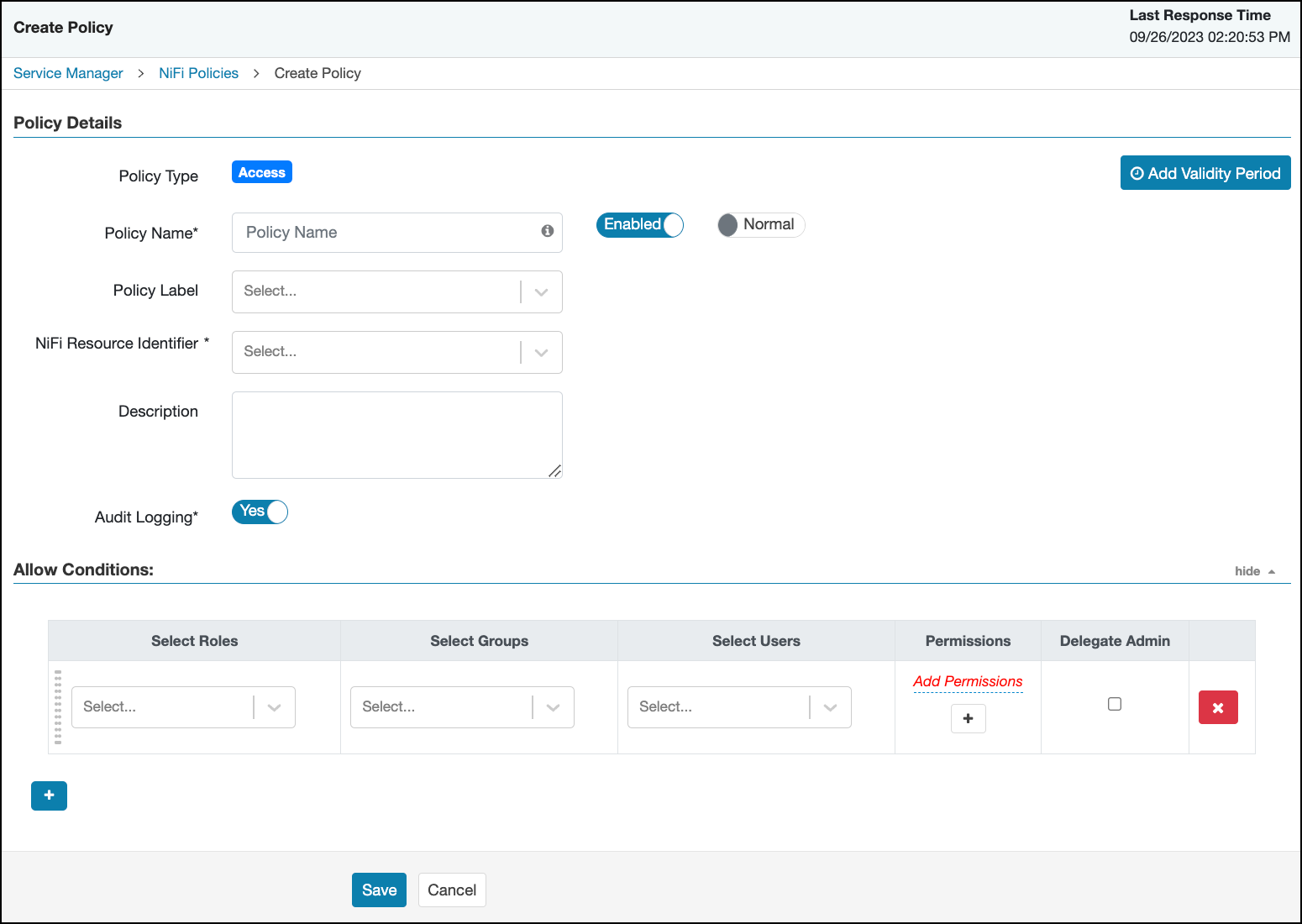
Task: Disable the Enabled policy toggle
Action: [x=639, y=224]
